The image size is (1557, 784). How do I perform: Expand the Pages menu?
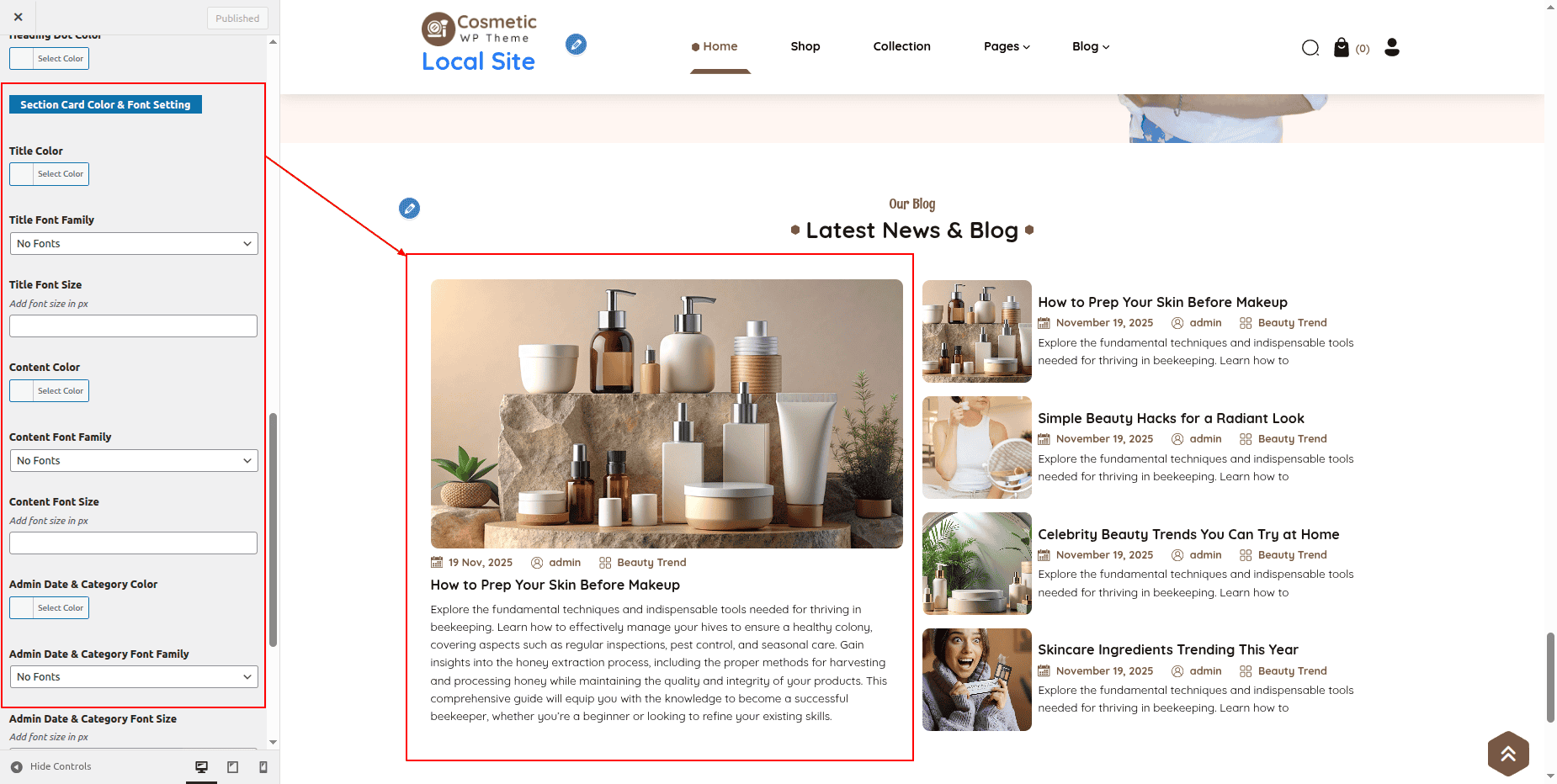1007,46
